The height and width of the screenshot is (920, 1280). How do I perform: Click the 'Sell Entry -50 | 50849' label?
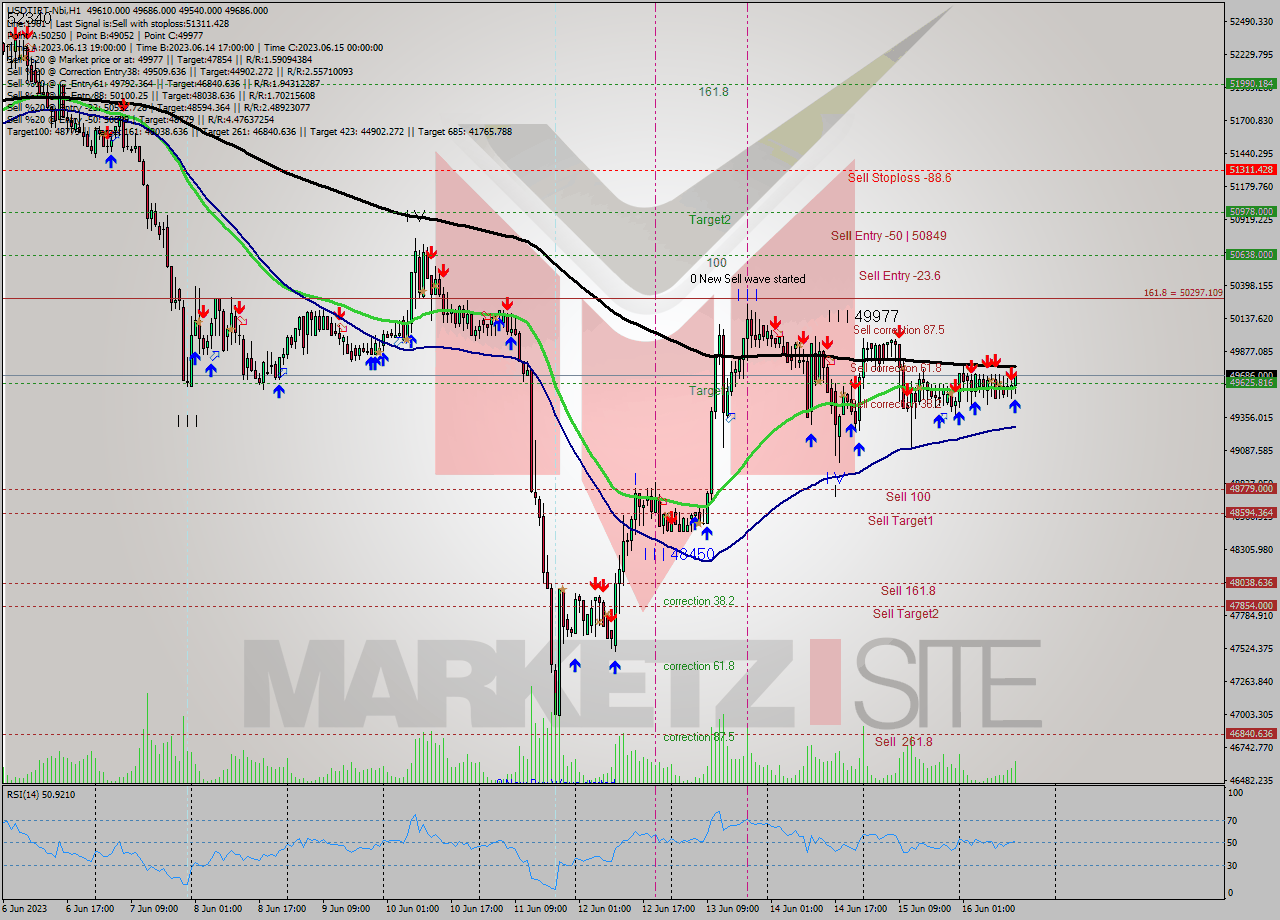(x=888, y=236)
